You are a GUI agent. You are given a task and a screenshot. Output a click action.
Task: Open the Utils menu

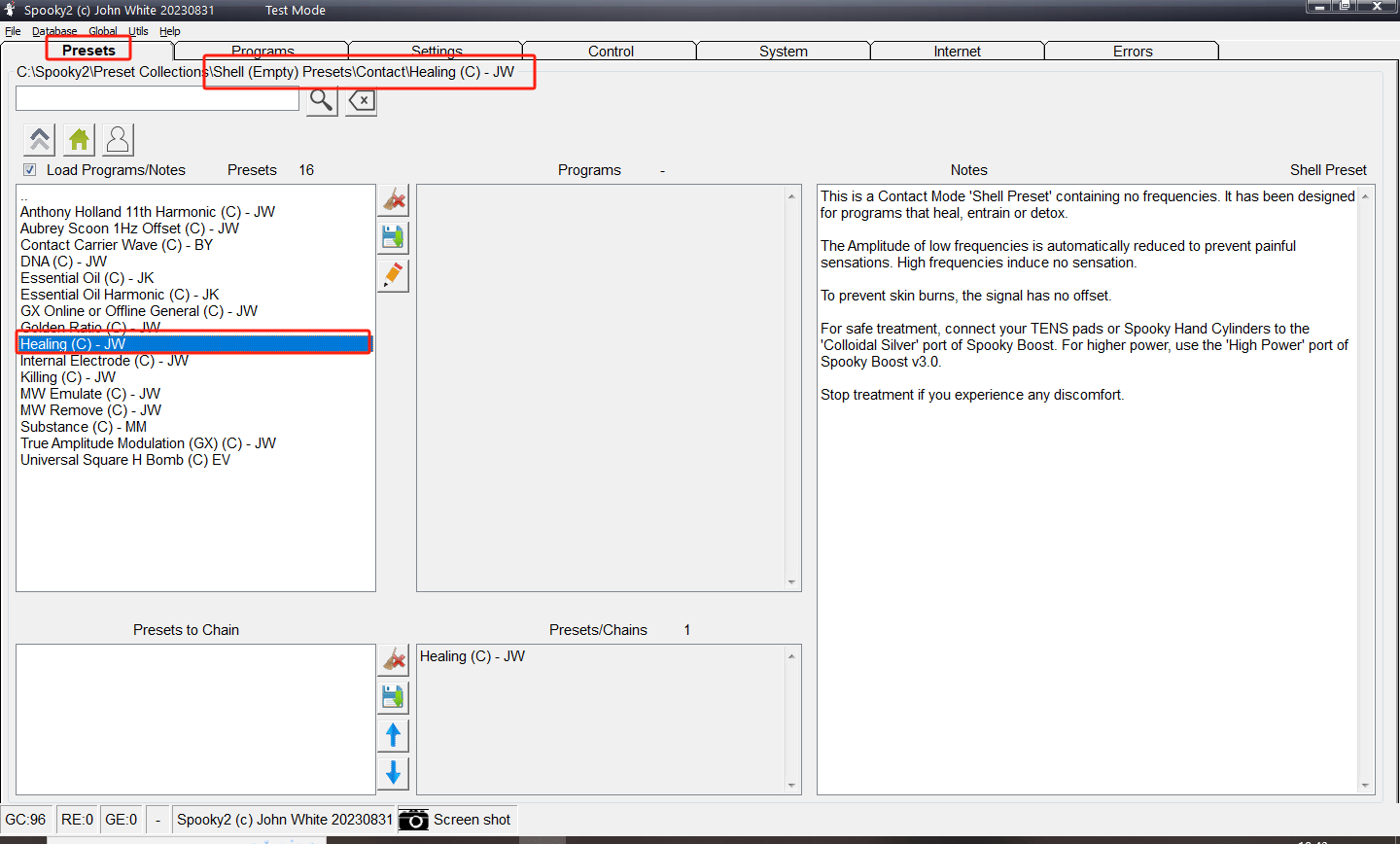[x=138, y=31]
